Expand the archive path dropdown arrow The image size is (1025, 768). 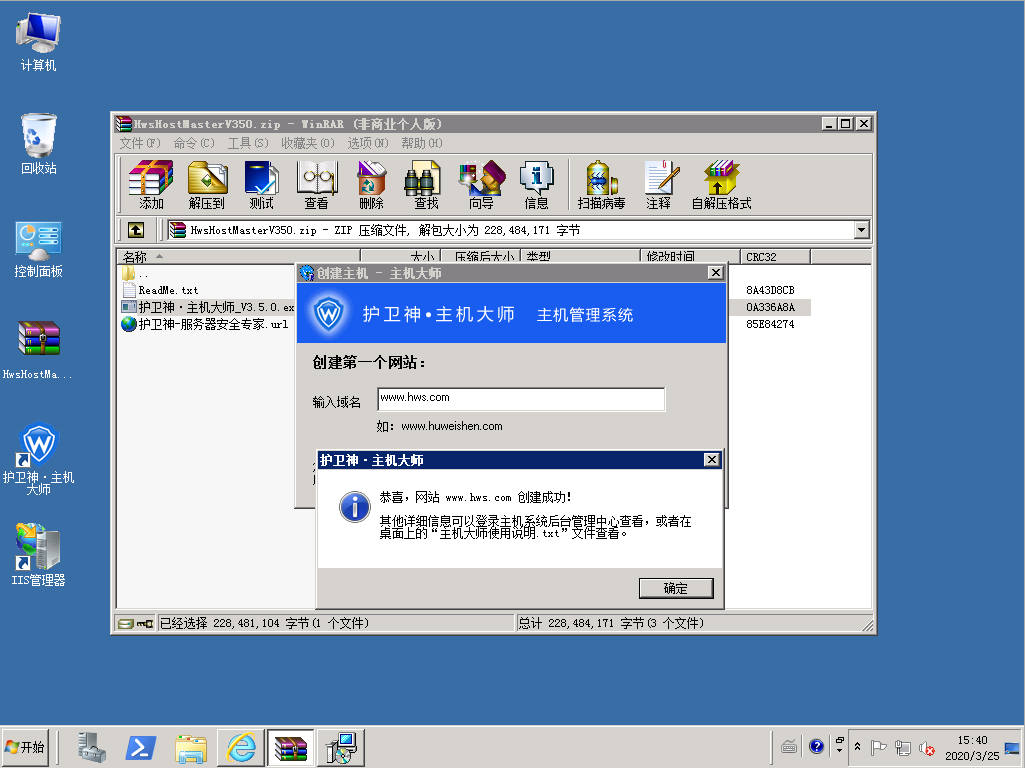862,230
